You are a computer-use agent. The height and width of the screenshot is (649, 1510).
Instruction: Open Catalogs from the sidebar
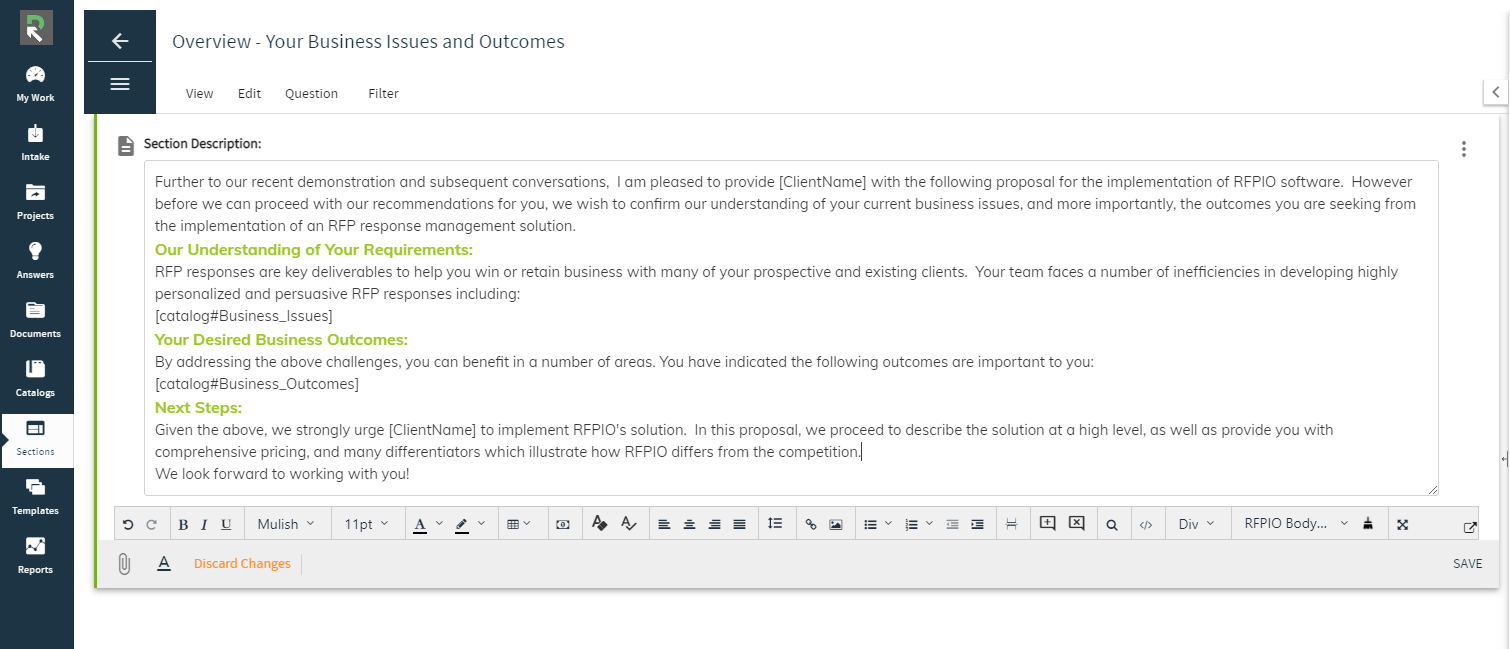point(36,379)
